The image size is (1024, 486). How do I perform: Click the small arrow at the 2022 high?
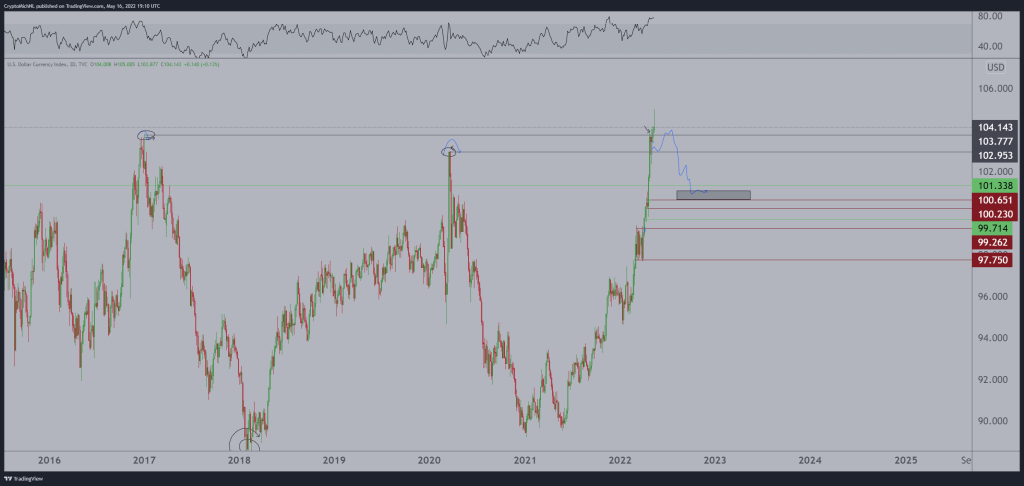tap(645, 128)
